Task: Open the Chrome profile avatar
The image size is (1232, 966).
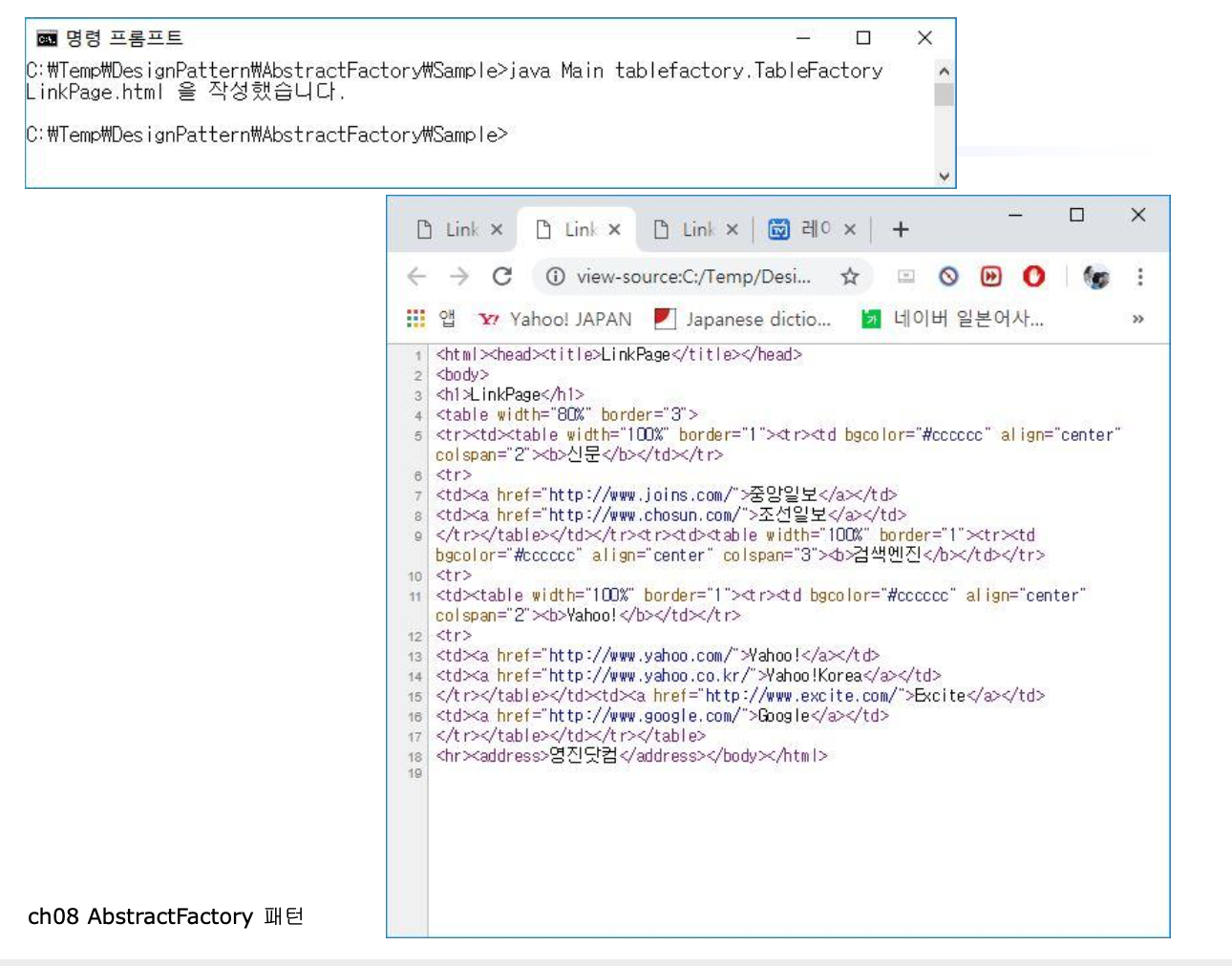Action: click(x=1096, y=277)
